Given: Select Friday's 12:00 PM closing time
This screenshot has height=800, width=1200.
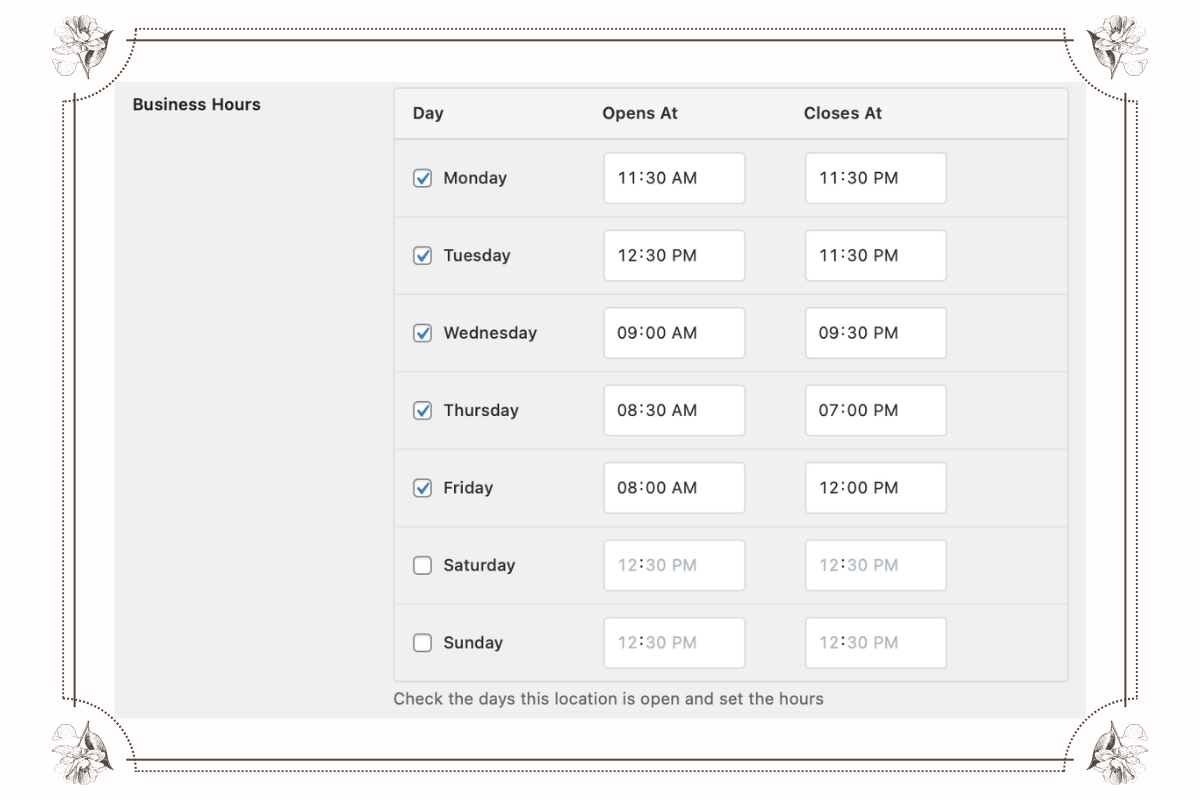Looking at the screenshot, I should coord(875,487).
